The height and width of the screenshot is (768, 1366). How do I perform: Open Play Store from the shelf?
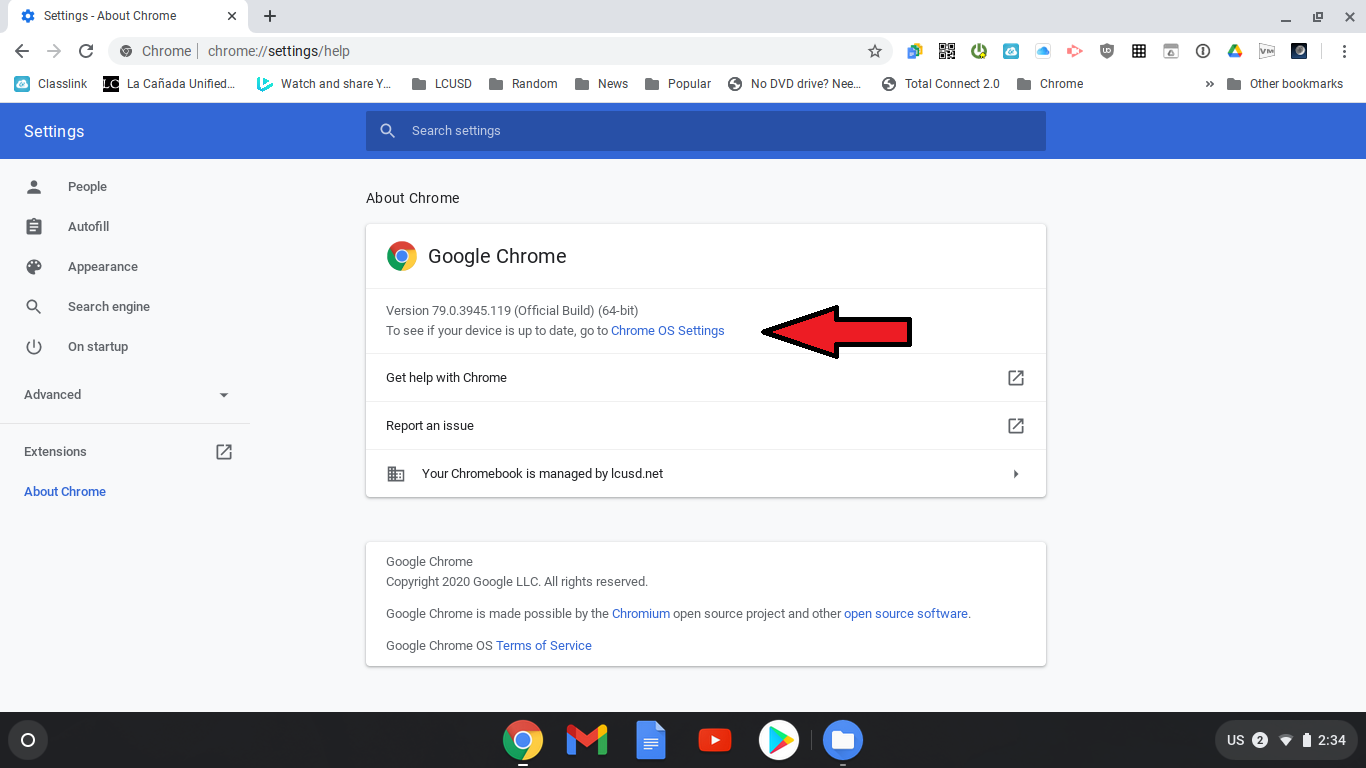[x=779, y=740]
